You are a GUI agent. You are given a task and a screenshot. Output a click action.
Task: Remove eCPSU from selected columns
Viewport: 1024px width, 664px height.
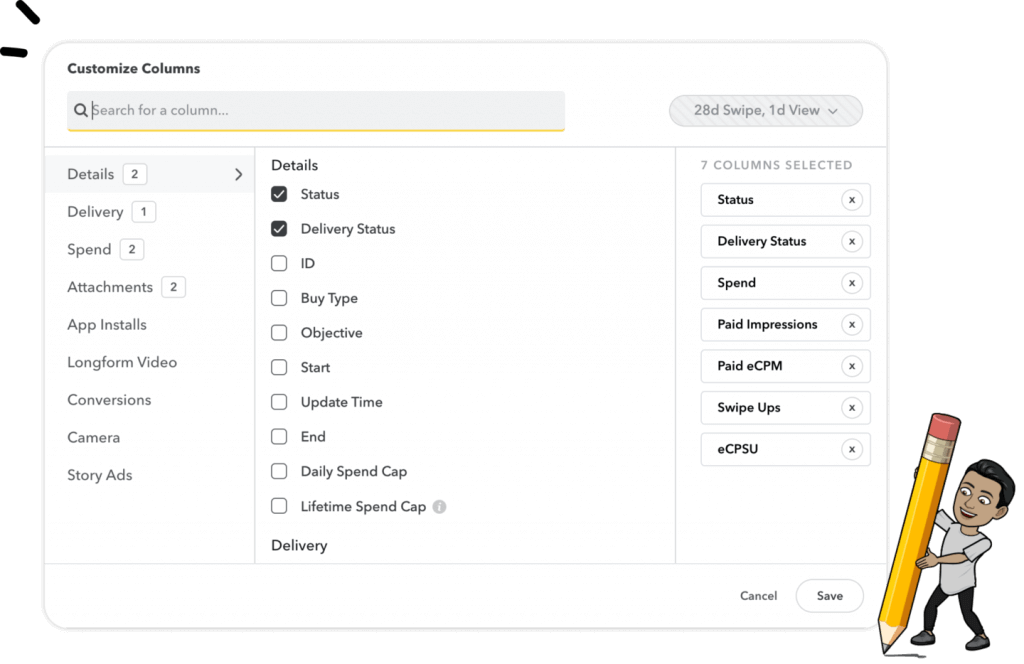(x=852, y=449)
